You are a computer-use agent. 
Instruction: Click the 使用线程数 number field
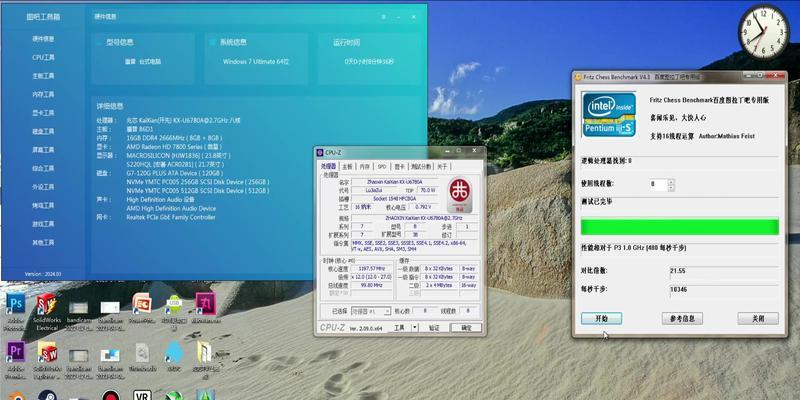point(659,185)
